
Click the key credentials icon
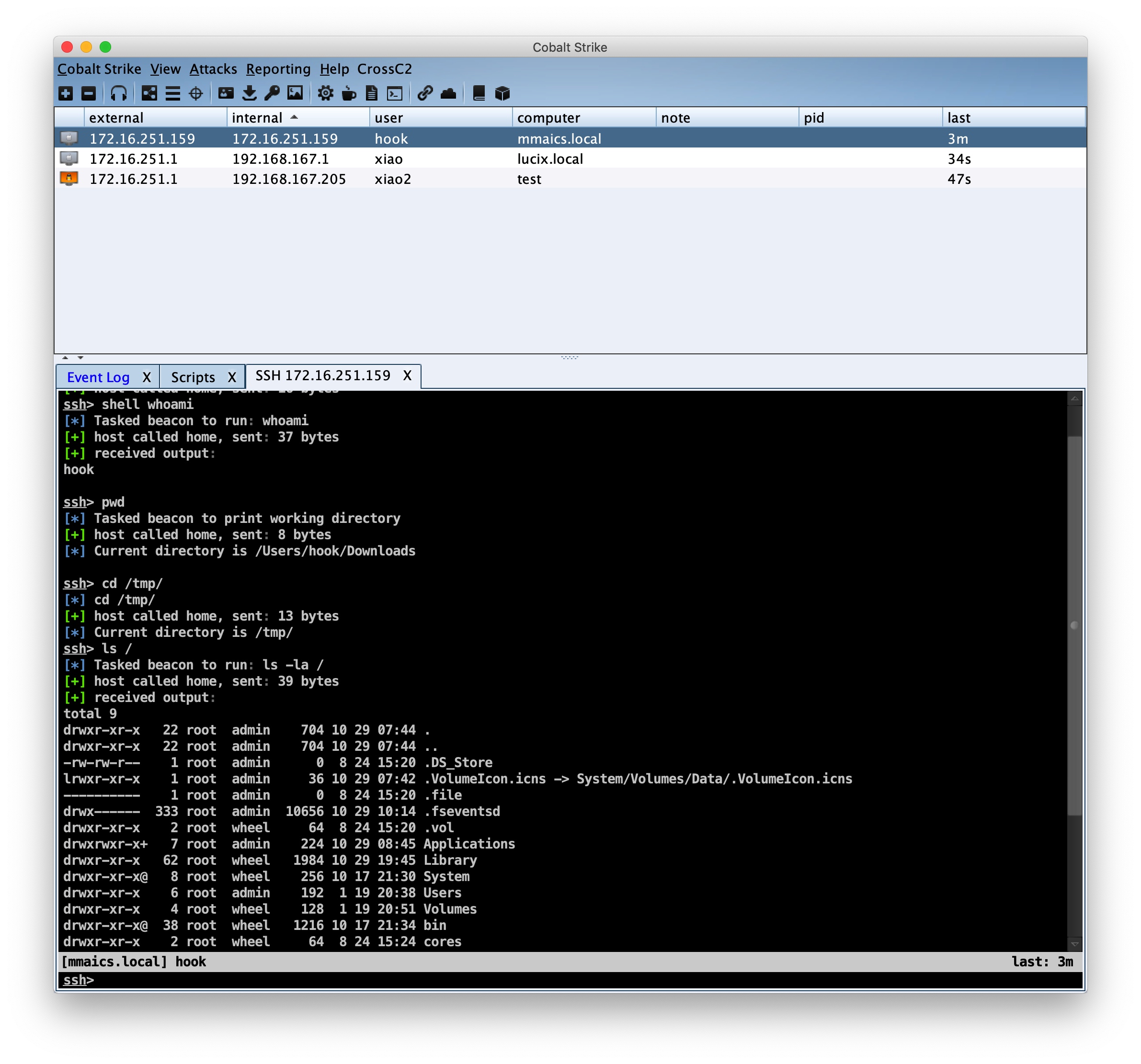[x=272, y=93]
